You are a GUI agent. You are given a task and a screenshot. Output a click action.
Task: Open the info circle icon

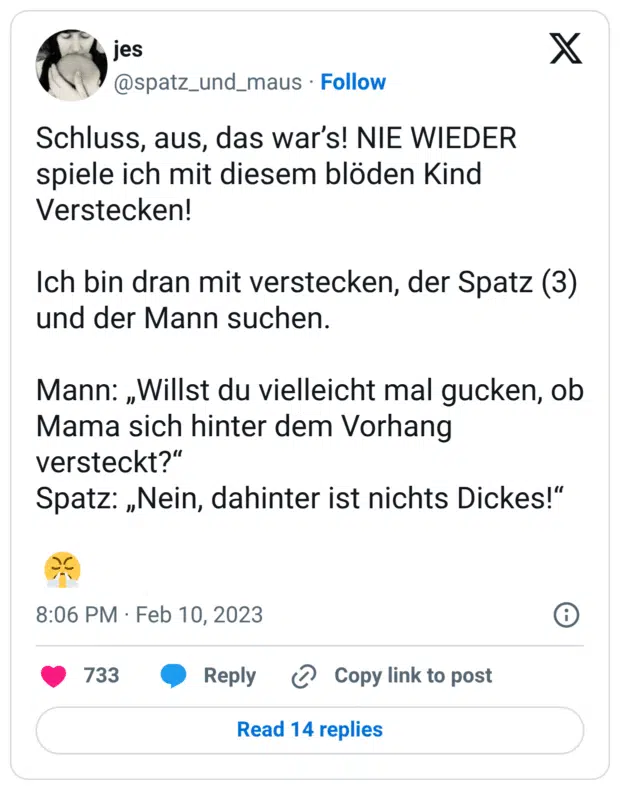click(566, 614)
